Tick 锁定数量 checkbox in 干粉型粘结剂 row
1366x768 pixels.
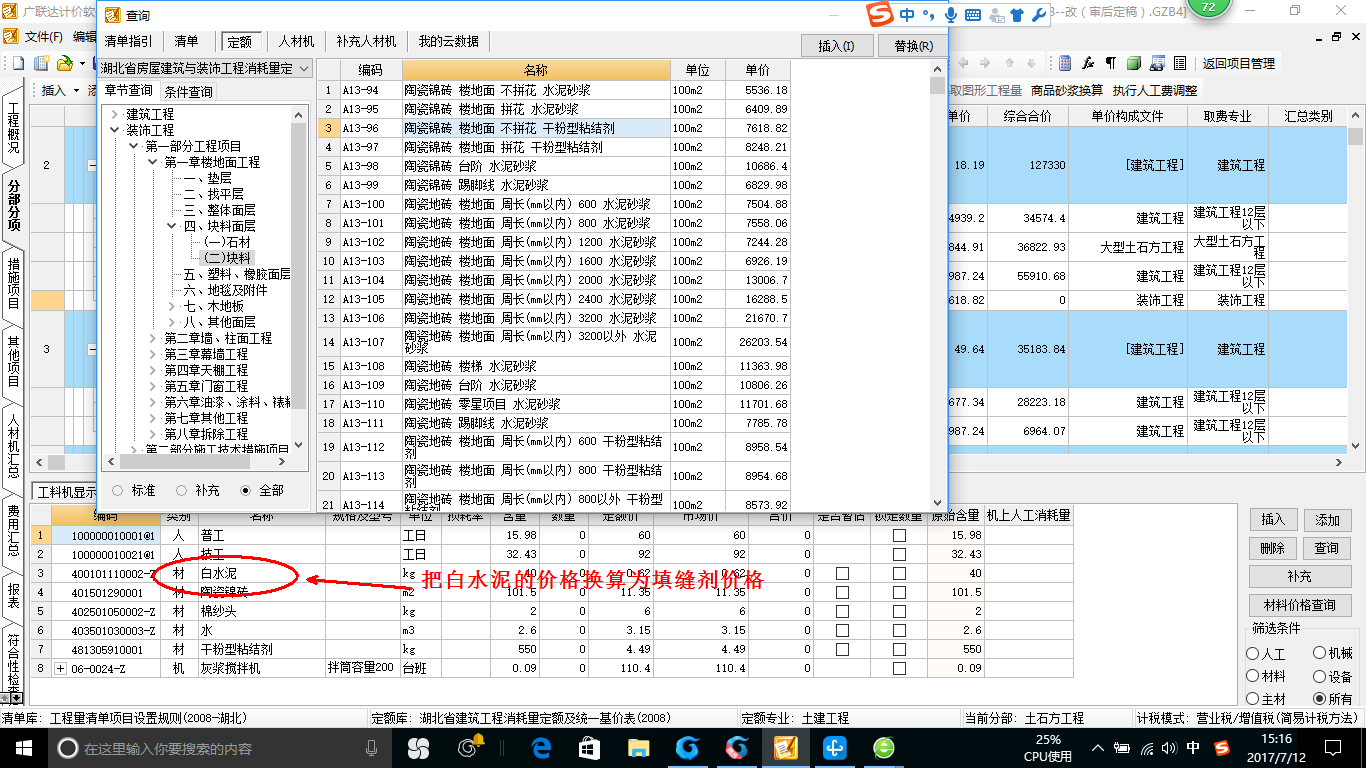tap(899, 649)
